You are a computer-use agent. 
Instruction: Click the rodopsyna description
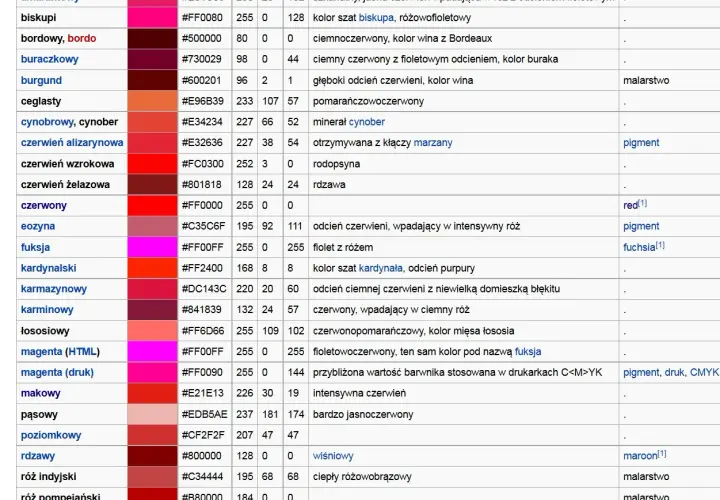point(336,164)
